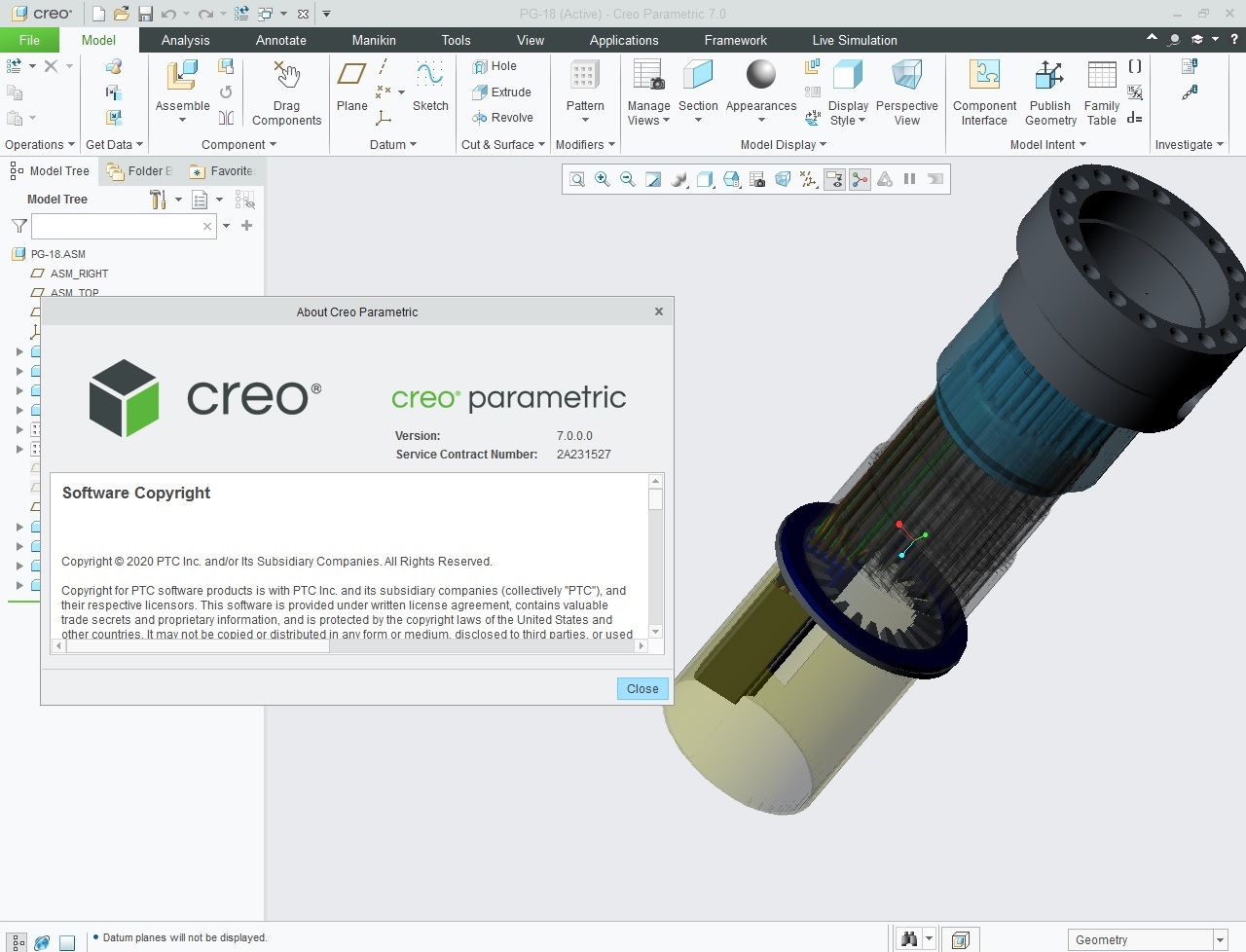Open the Creo help question mark

(x=1234, y=39)
